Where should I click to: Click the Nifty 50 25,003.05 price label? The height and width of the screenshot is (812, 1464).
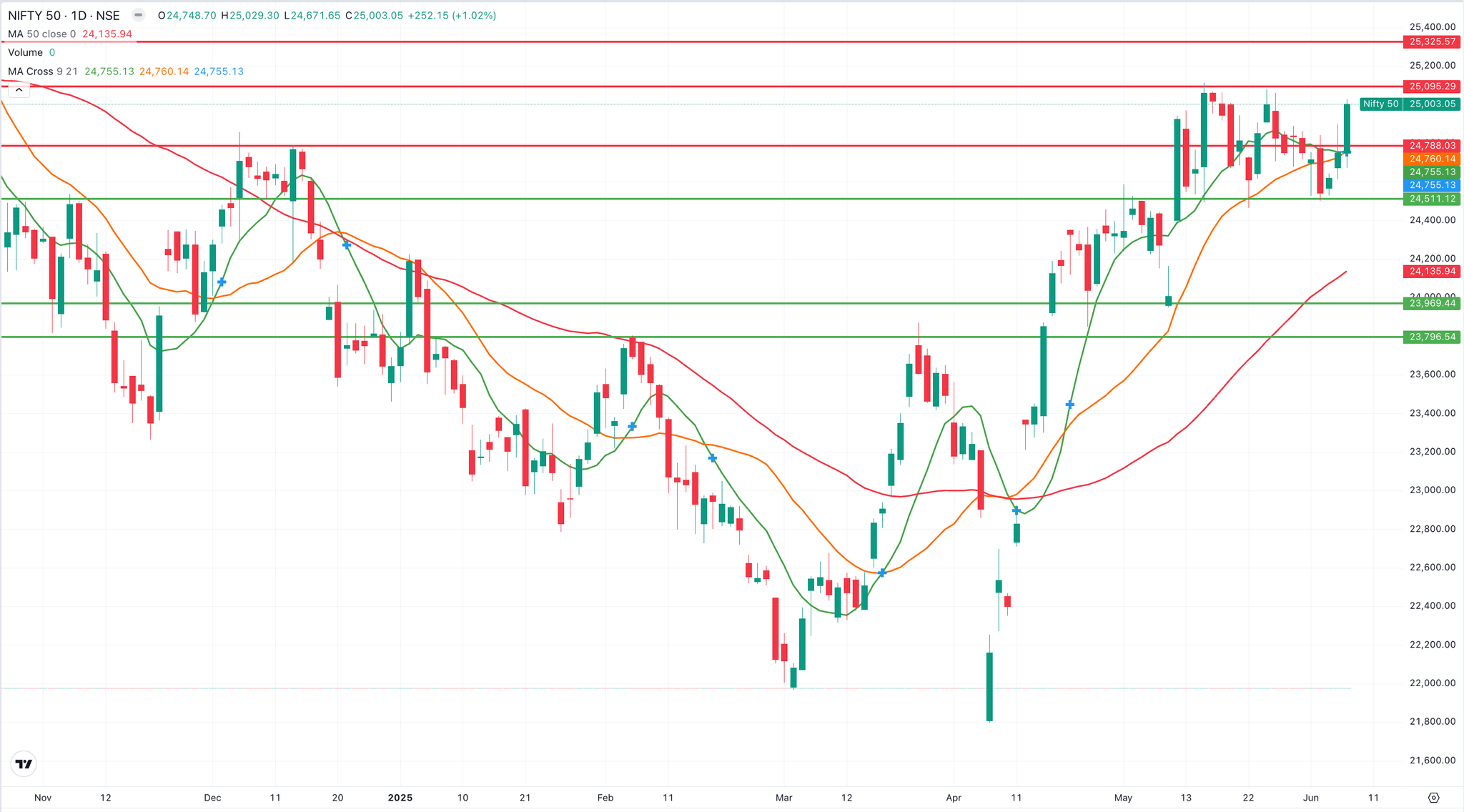pos(1409,104)
